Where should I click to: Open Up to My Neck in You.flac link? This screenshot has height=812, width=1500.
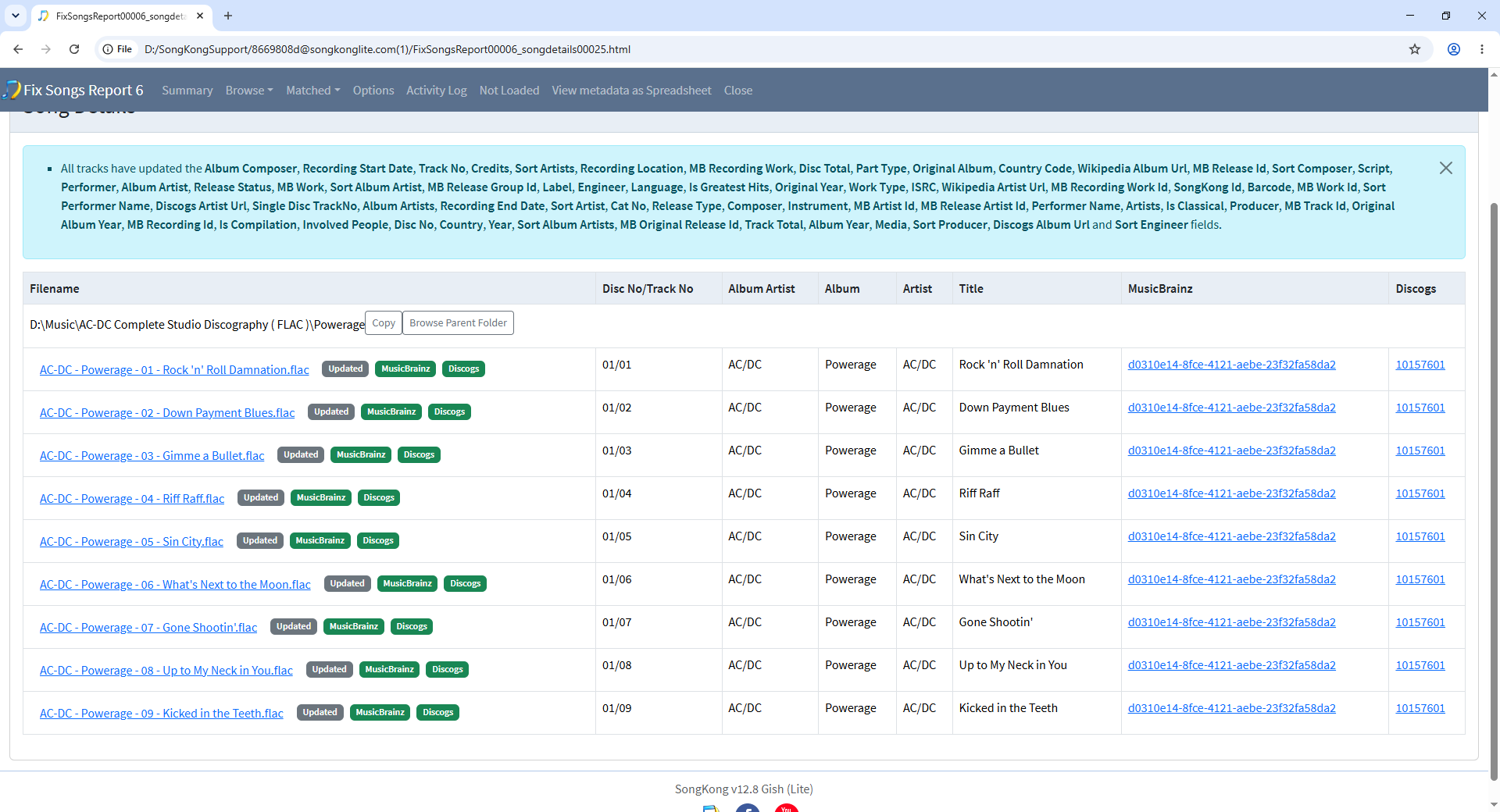(x=166, y=671)
